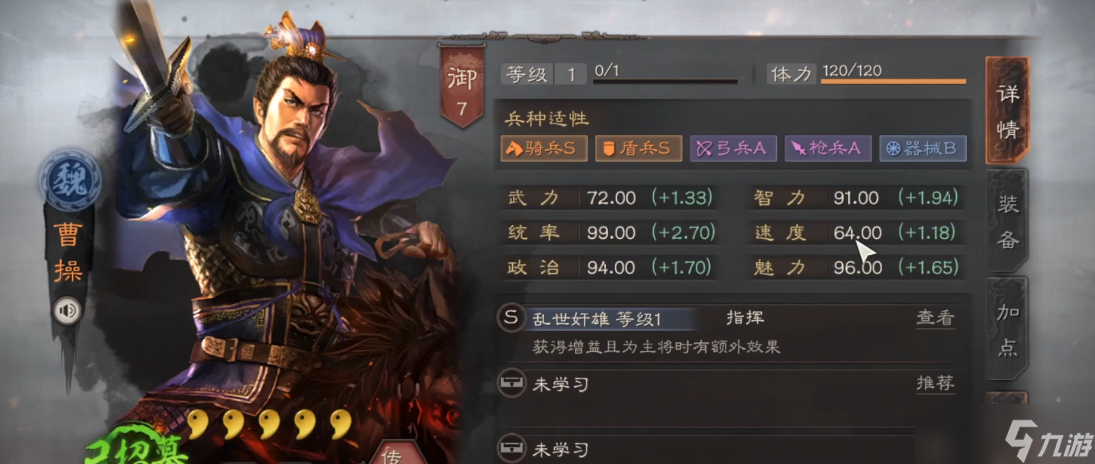Play Cao Cao's voice with the speaker icon
Image resolution: width=1095 pixels, height=464 pixels.
68,310
